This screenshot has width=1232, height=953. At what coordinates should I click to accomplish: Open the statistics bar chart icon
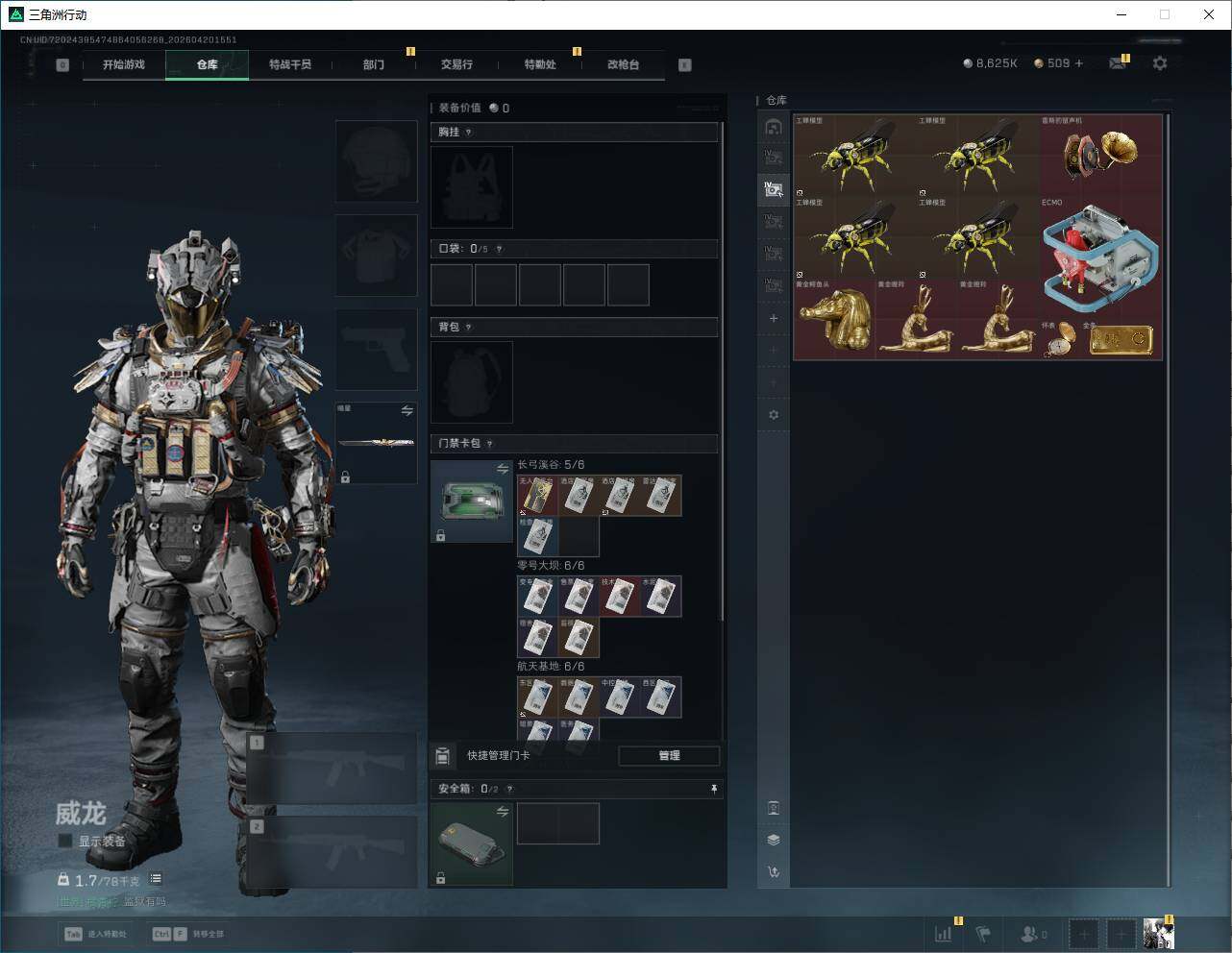pos(944,933)
